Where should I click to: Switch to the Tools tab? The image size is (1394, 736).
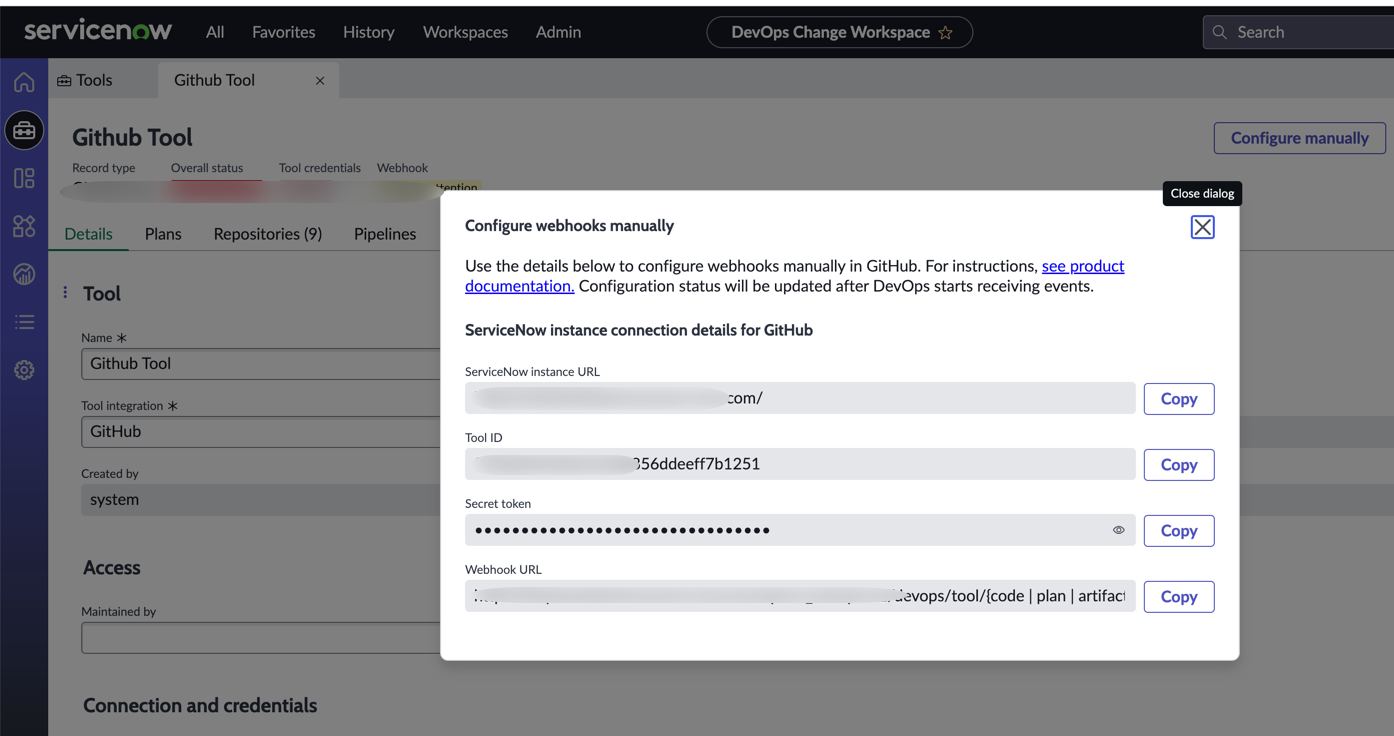(85, 80)
